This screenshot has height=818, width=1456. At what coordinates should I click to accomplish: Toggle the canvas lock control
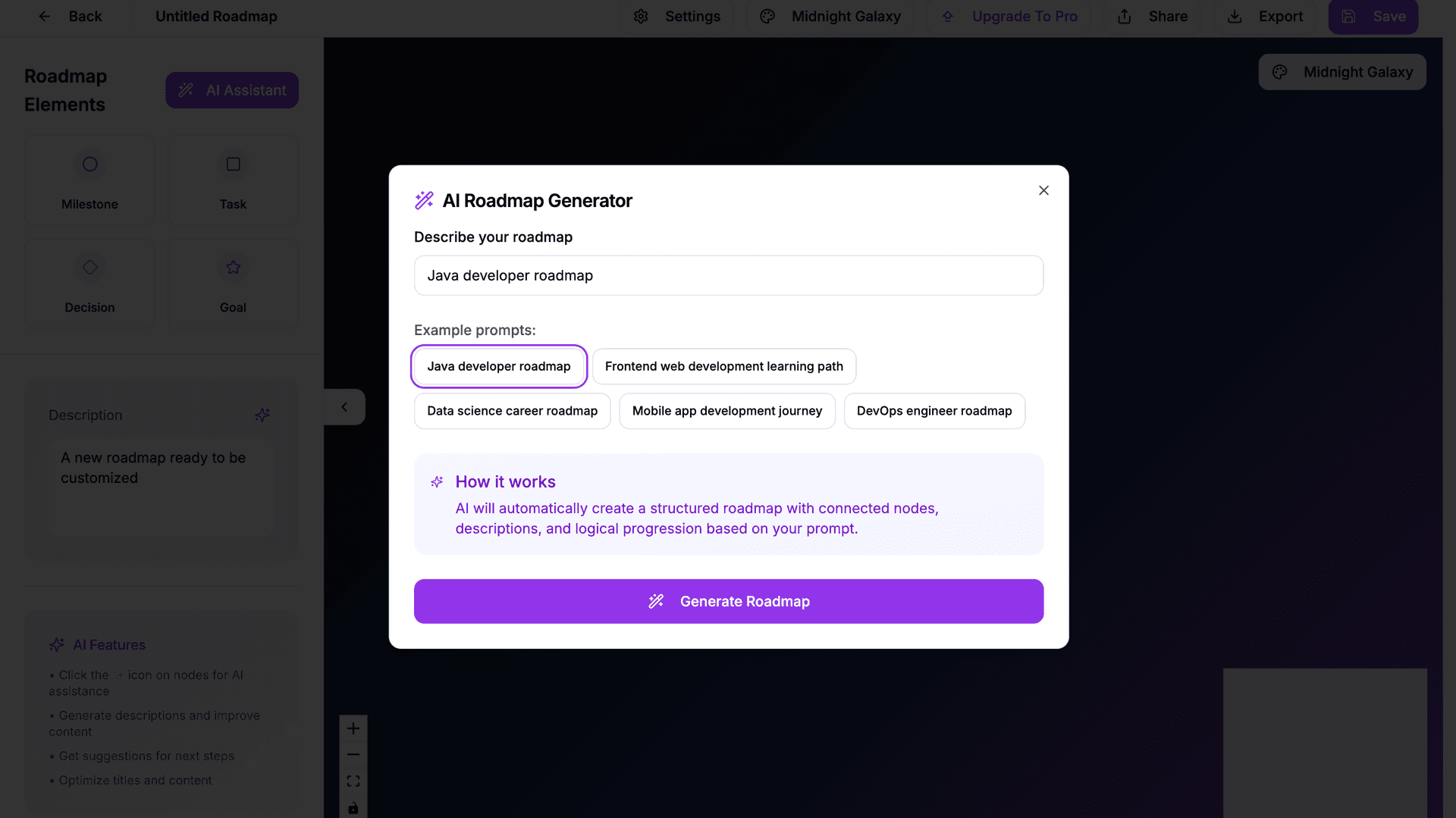click(x=353, y=807)
